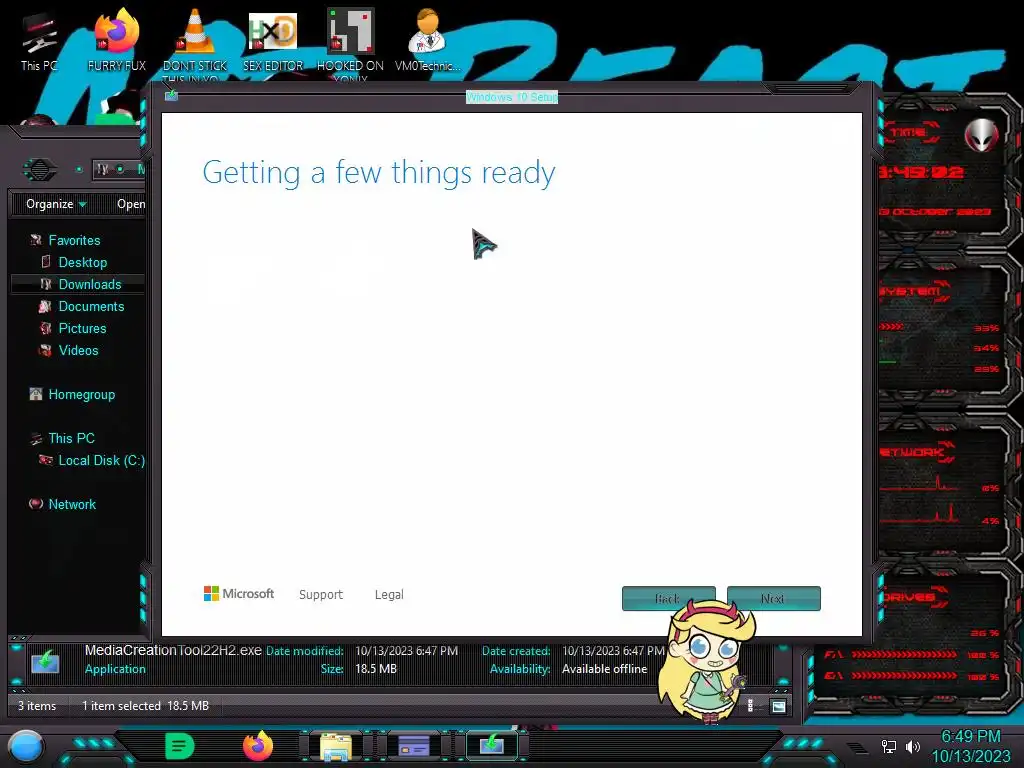Click the Explorer back navigation hexagon button
Screen dimensions: 1024x768
pos(40,170)
